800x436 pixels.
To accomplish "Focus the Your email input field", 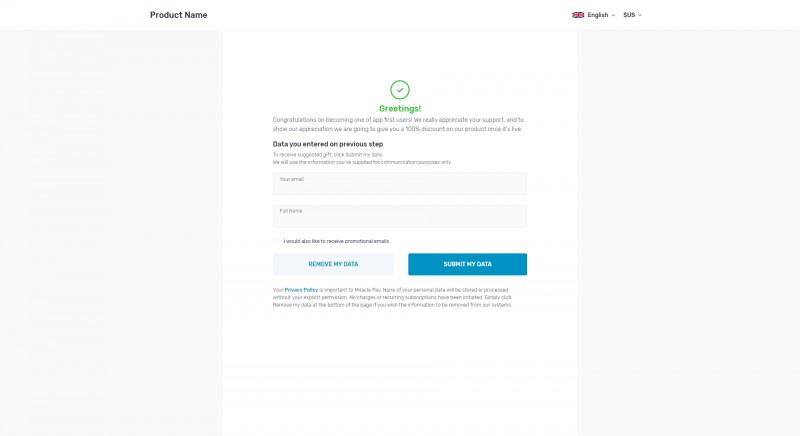I will 400,187.
